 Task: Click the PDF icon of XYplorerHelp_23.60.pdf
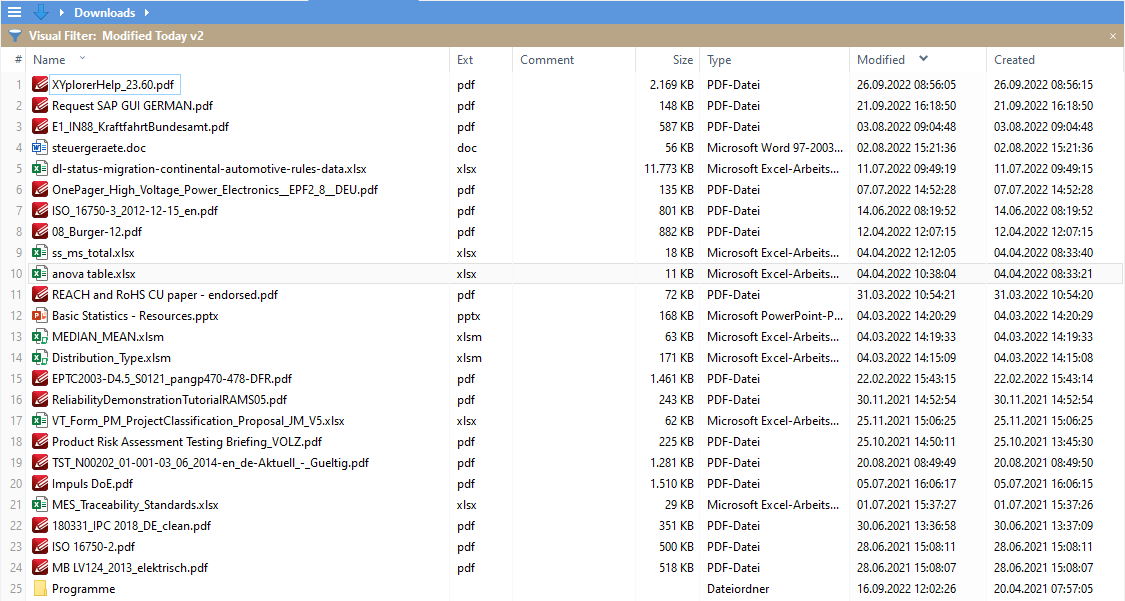[40, 85]
